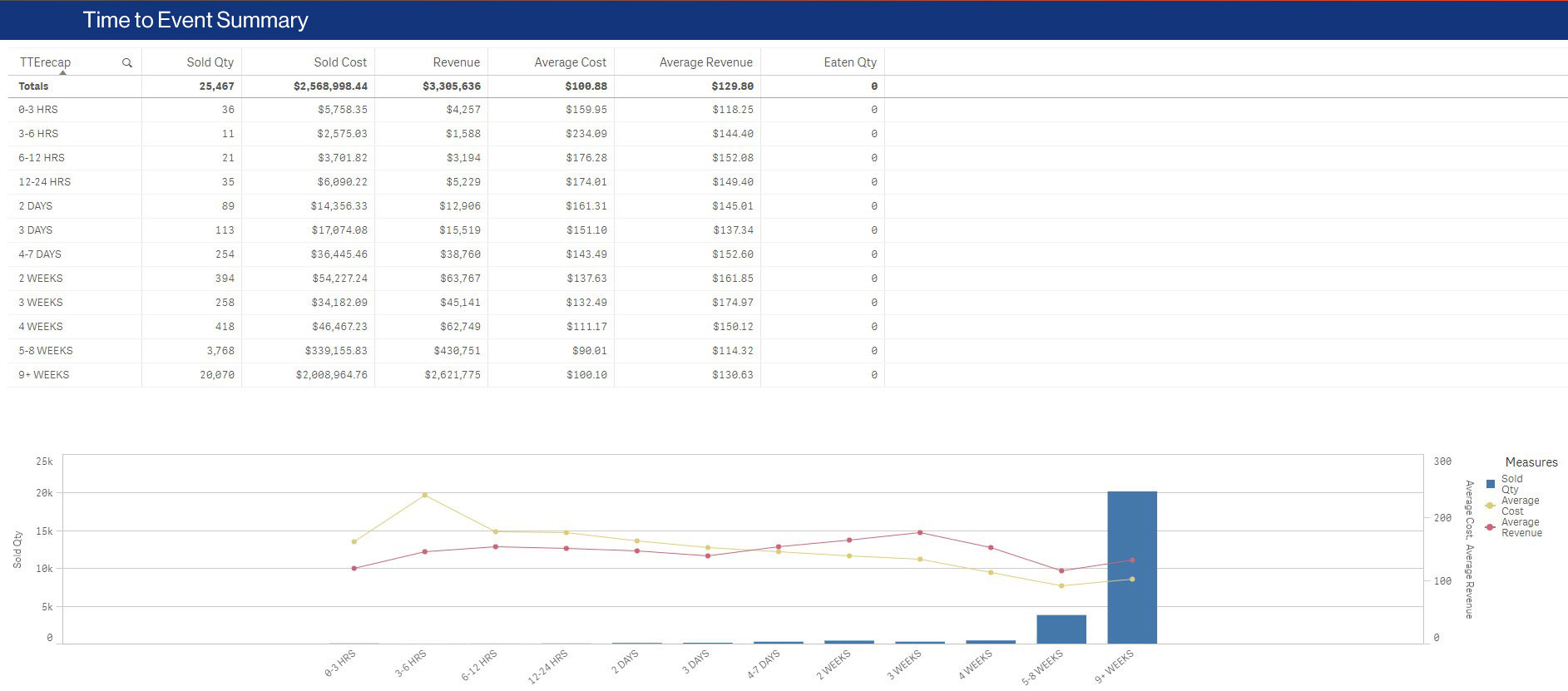The height and width of the screenshot is (691, 1568).
Task: Select the 0-3 HRS table row label
Action: 38,110
